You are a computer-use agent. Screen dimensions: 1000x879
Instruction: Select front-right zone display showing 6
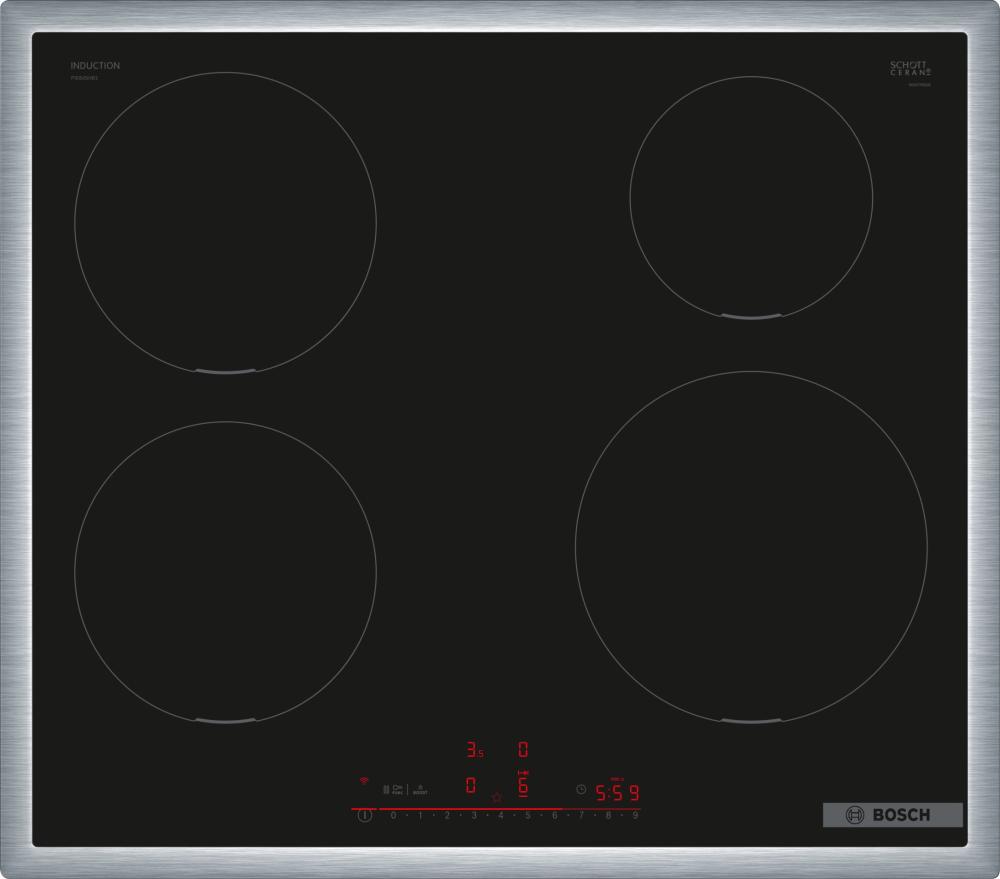tap(522, 785)
